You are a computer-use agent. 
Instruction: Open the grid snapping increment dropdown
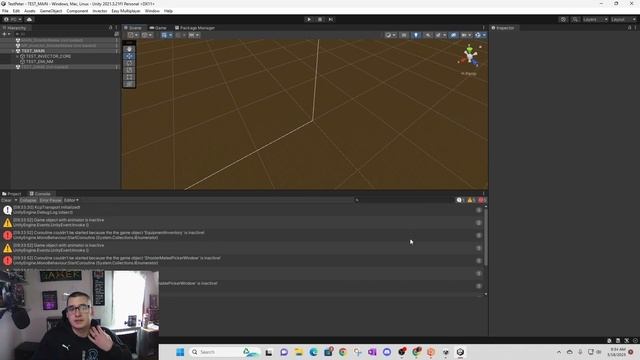(193, 35)
